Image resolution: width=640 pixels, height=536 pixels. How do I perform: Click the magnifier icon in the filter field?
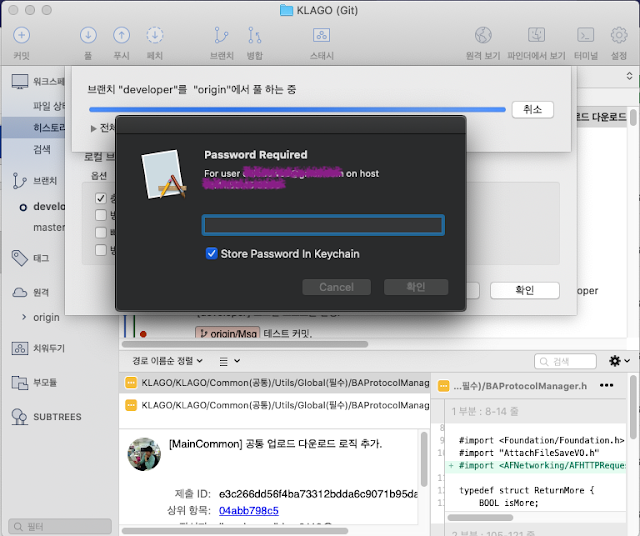tap(18, 527)
